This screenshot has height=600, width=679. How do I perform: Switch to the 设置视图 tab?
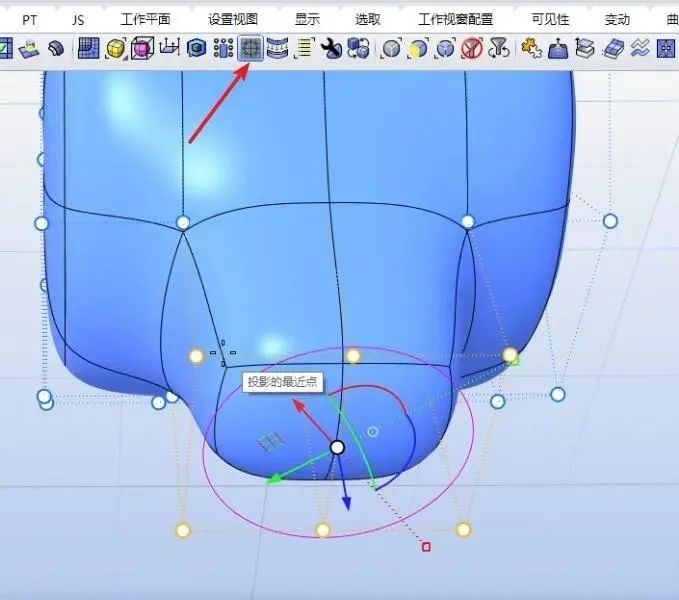[x=233, y=19]
